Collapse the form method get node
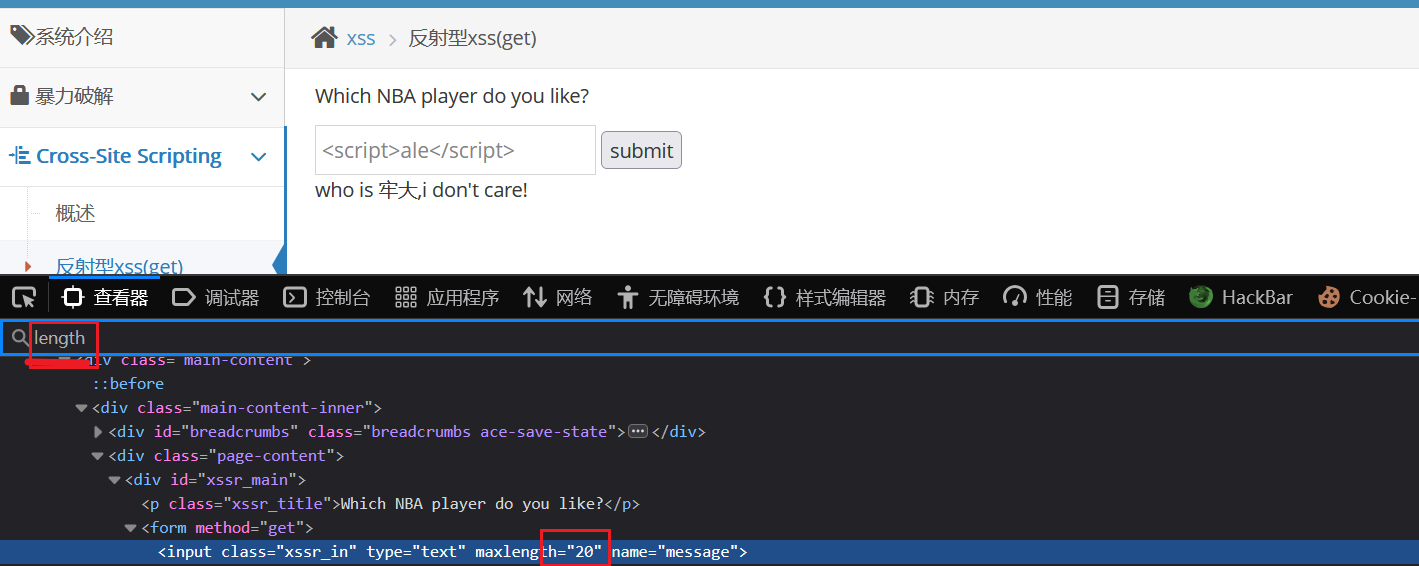The width and height of the screenshot is (1419, 566). (131, 528)
